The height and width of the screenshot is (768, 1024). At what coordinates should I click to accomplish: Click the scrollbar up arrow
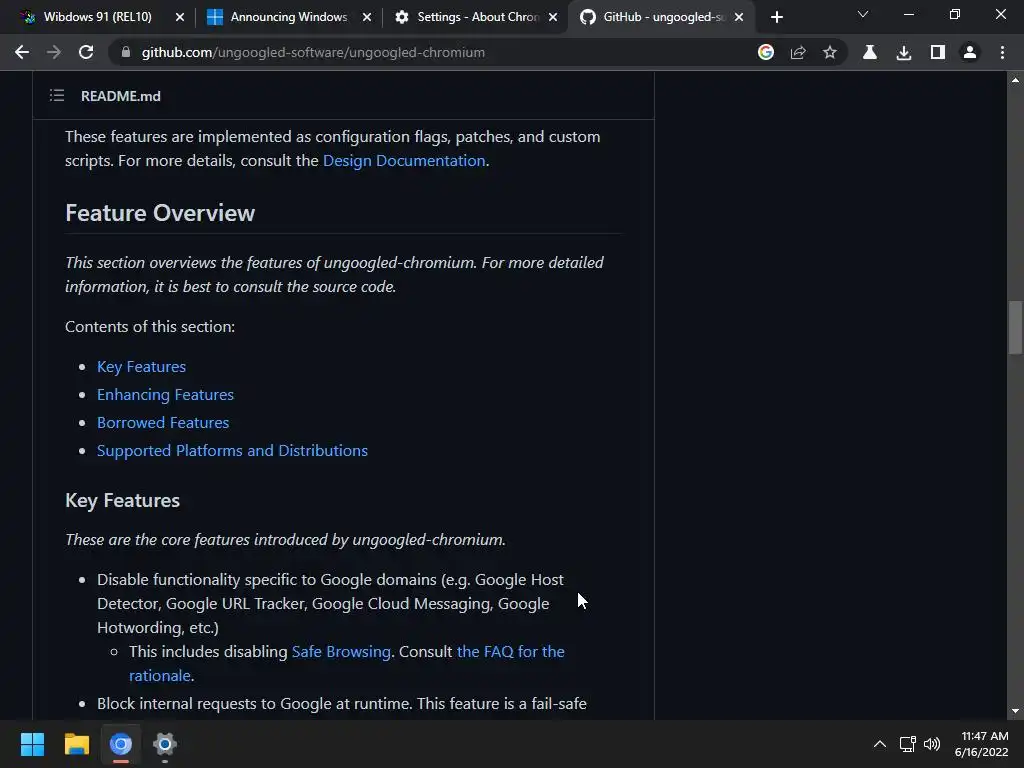click(1015, 80)
